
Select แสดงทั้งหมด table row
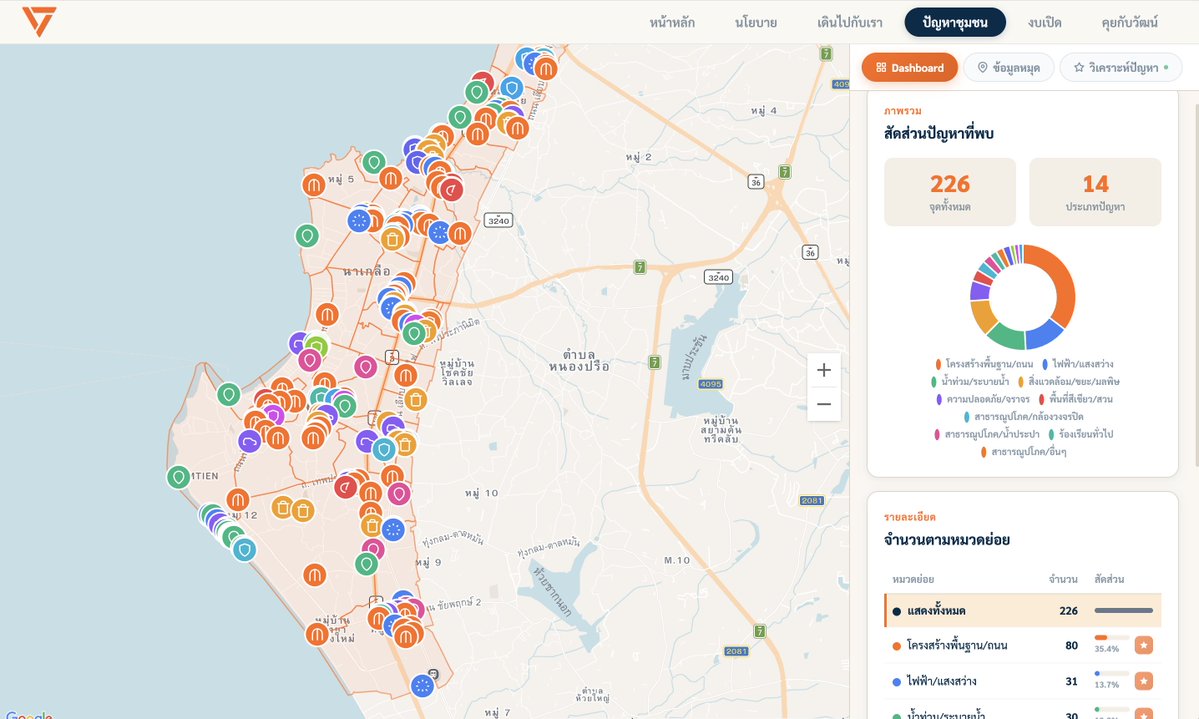pyautogui.click(x=1022, y=610)
